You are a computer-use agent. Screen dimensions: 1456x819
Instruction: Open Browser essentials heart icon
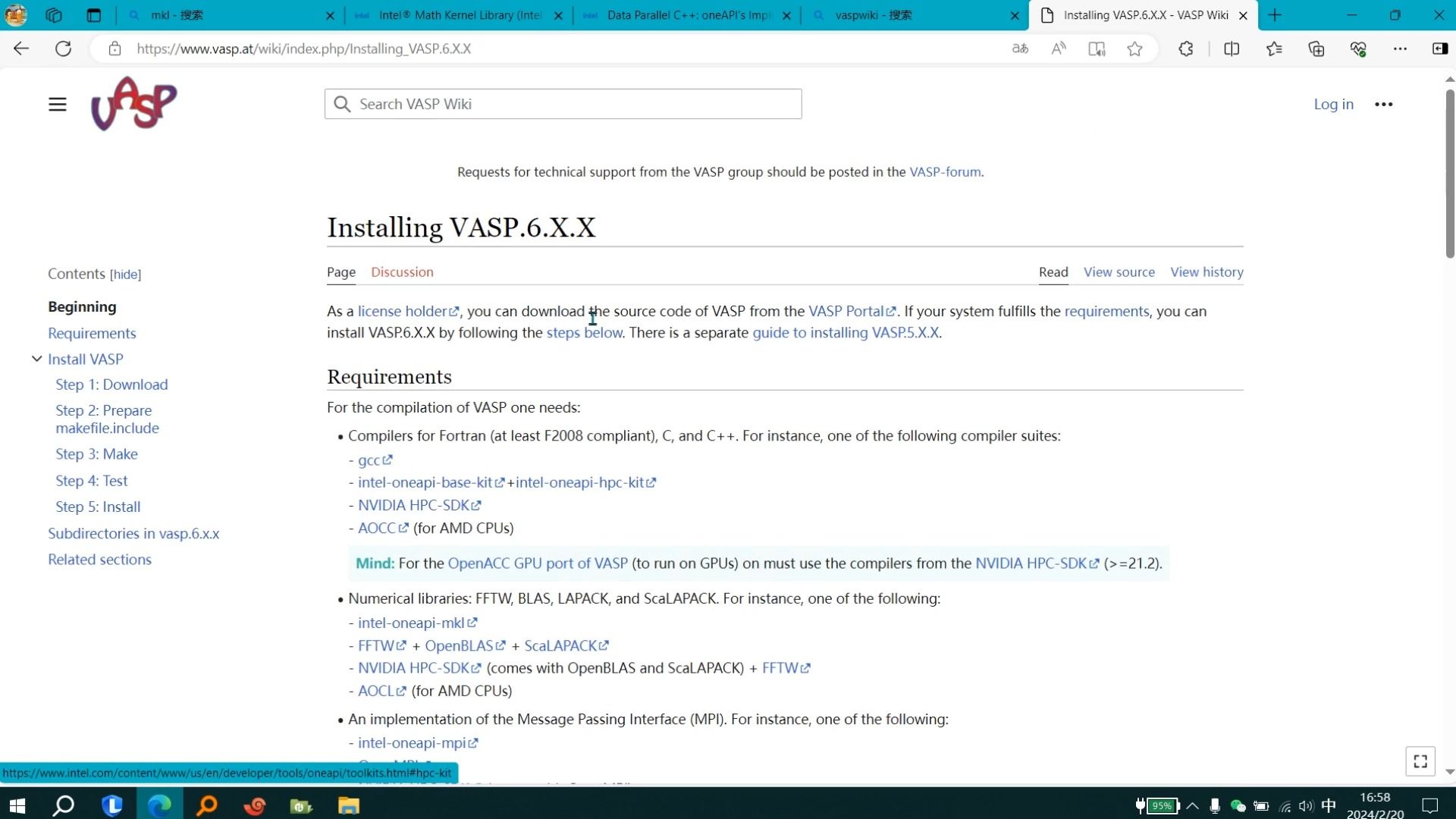[1358, 49]
